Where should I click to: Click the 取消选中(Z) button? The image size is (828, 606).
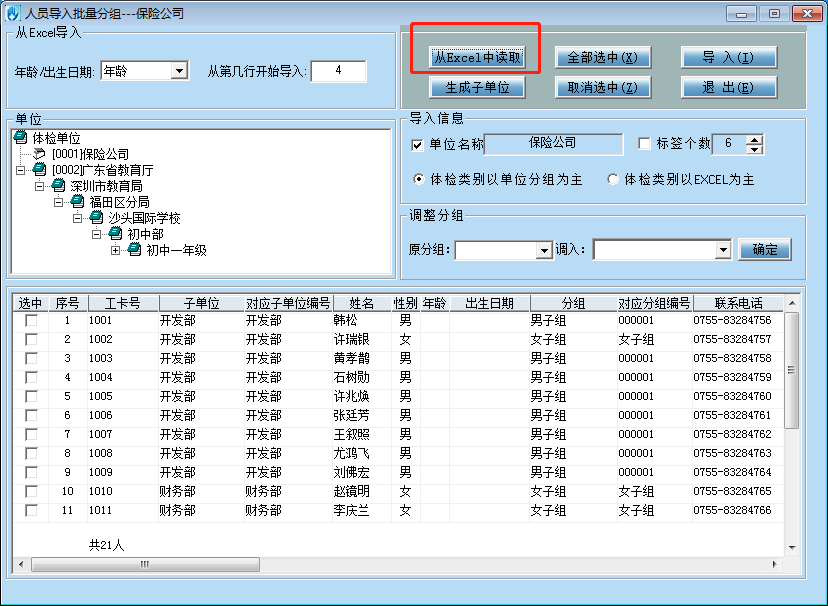[603, 87]
